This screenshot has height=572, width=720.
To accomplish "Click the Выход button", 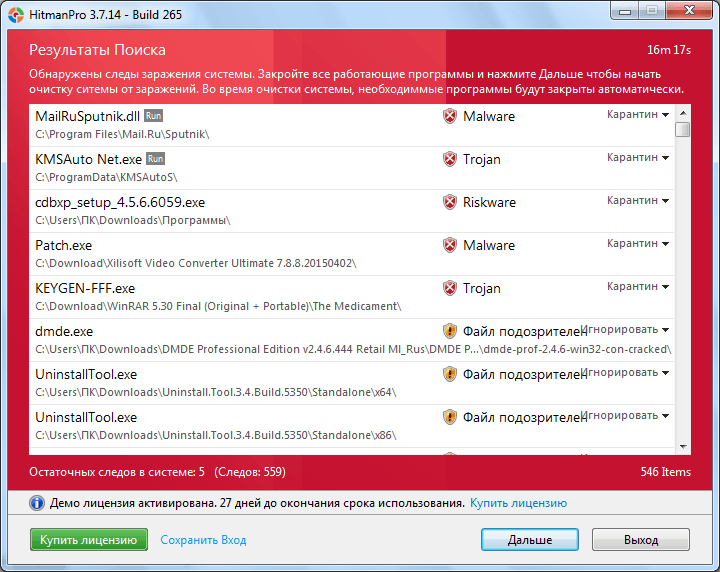I will [x=641, y=539].
